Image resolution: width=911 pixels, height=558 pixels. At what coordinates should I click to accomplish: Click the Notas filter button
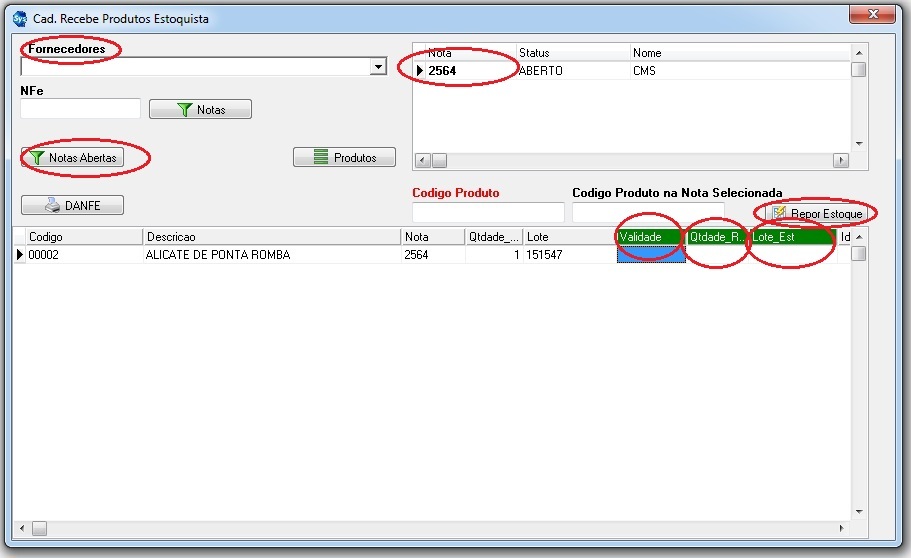(200, 110)
